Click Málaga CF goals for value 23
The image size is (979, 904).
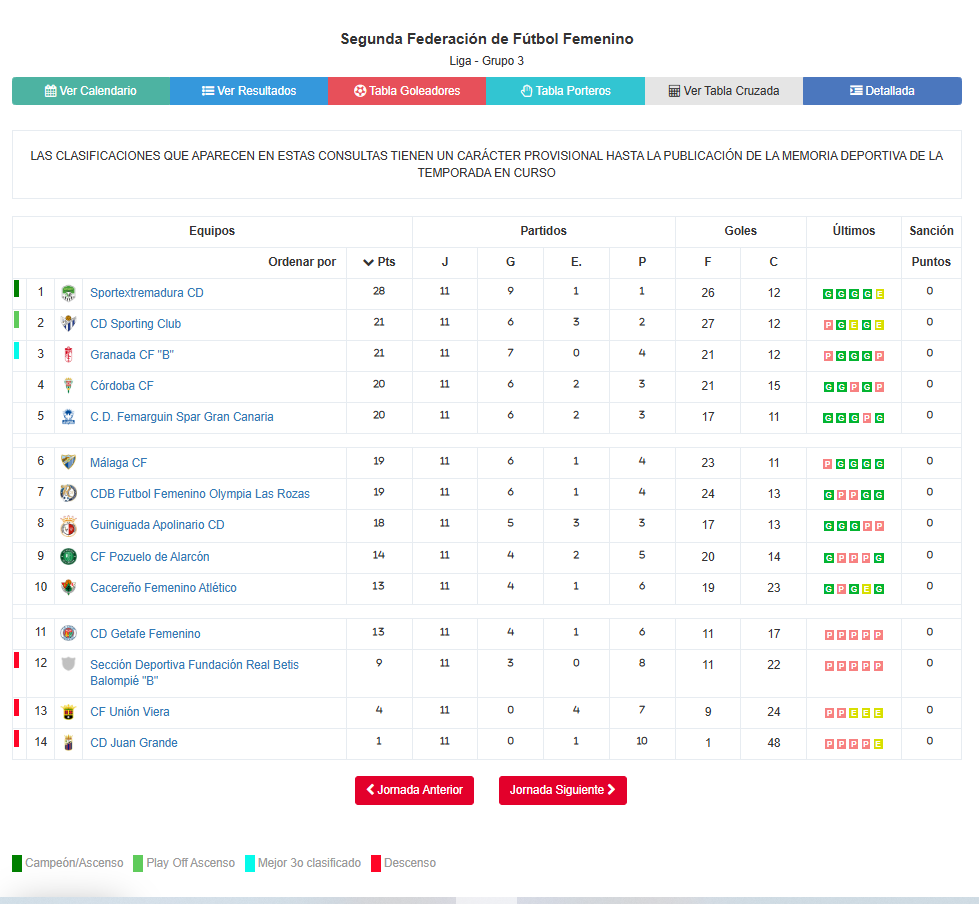pos(707,463)
